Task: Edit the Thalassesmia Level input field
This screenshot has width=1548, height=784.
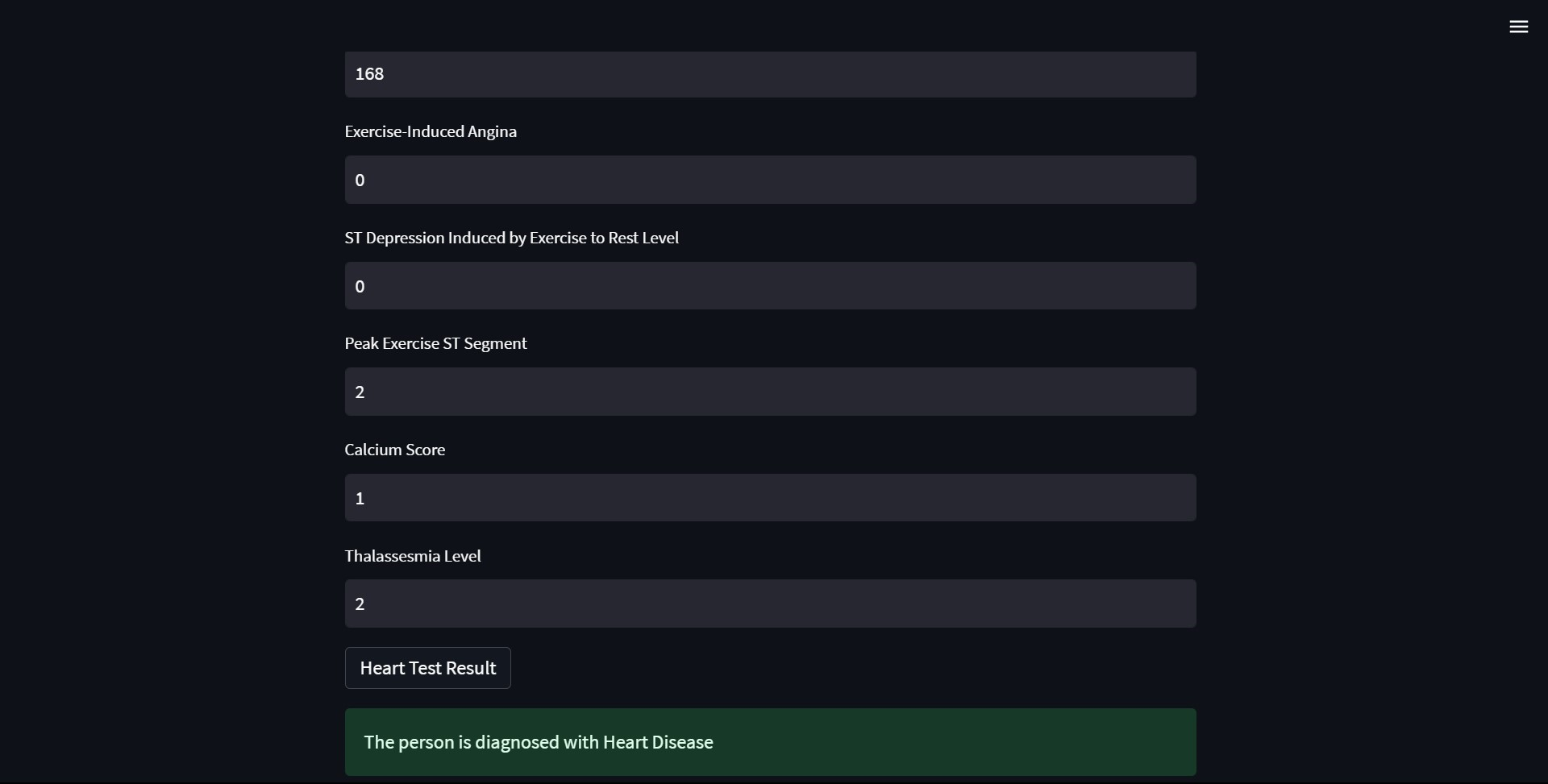Action: click(x=770, y=604)
